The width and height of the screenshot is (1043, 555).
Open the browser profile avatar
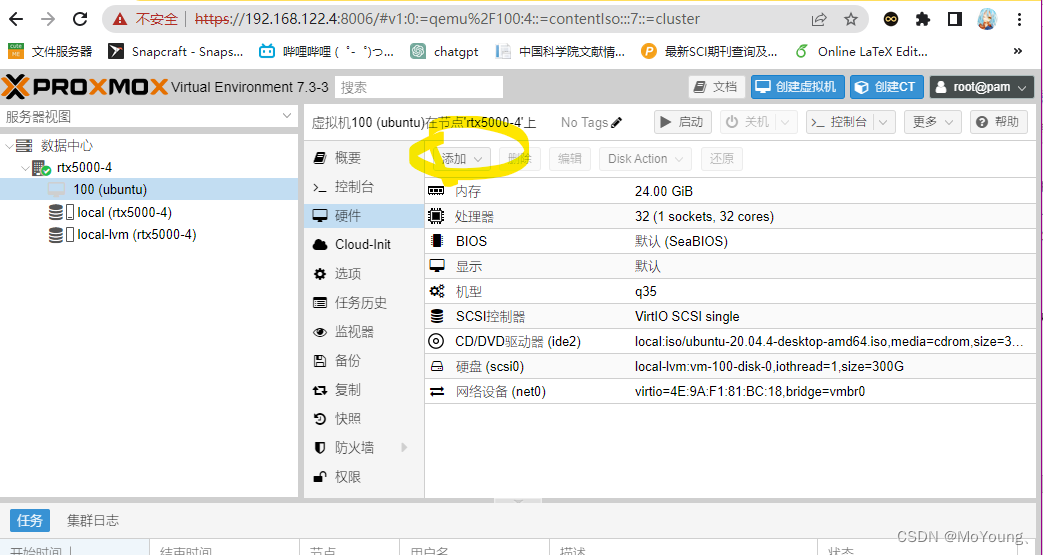coord(987,19)
